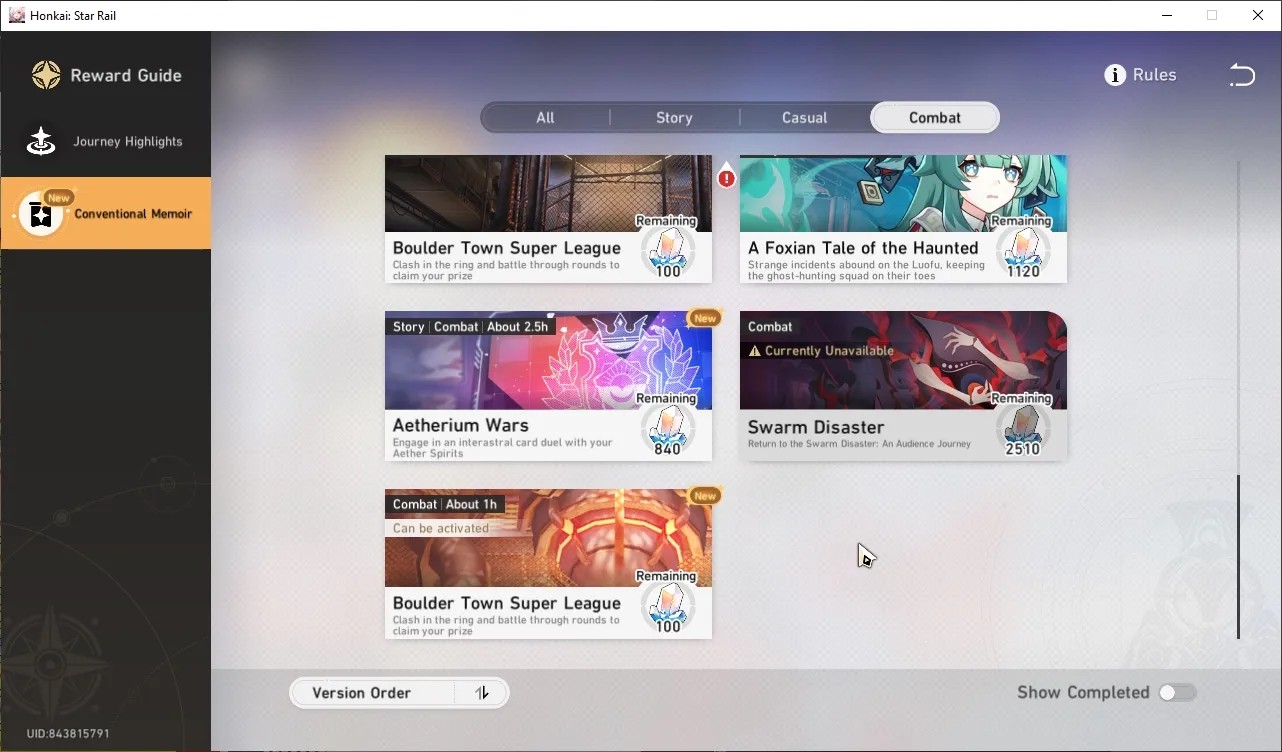Click the New badge on the 'About 1h' card
This screenshot has width=1282, height=752.
pos(705,495)
